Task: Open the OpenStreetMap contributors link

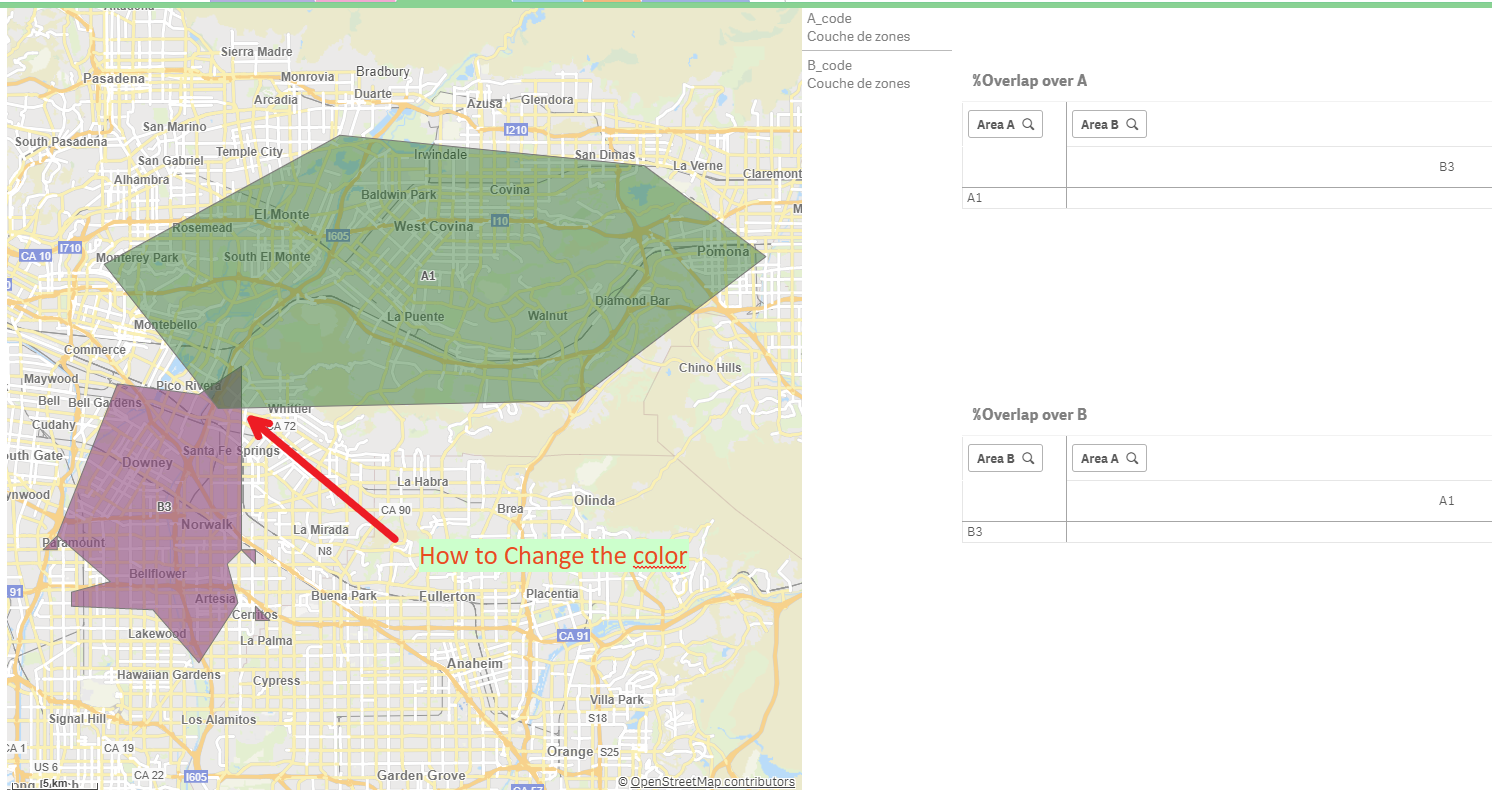Action: 710,781
